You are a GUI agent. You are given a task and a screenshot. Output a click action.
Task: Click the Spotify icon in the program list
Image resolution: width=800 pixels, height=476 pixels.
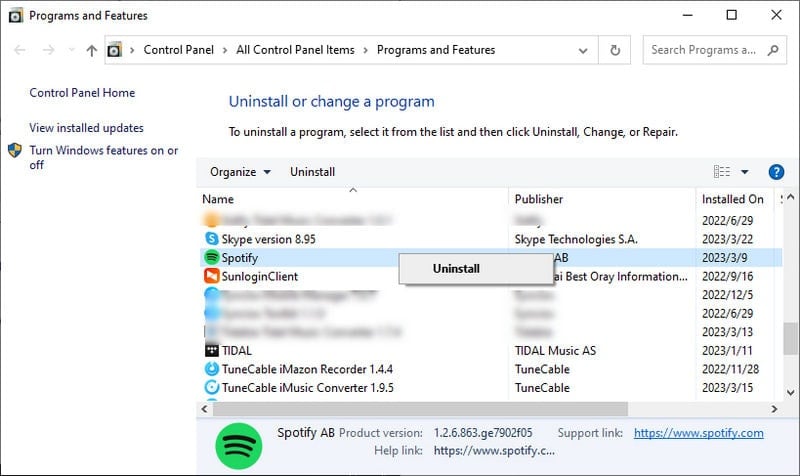point(211,257)
